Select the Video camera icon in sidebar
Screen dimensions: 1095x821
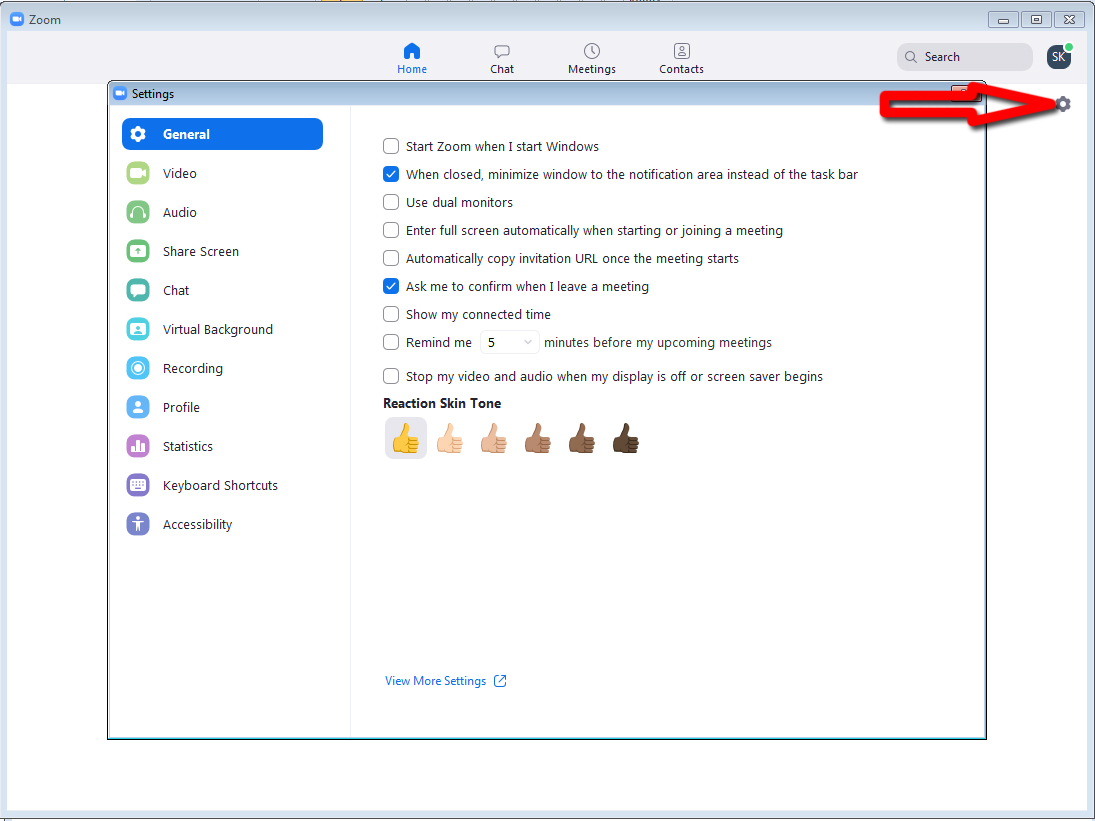138,173
